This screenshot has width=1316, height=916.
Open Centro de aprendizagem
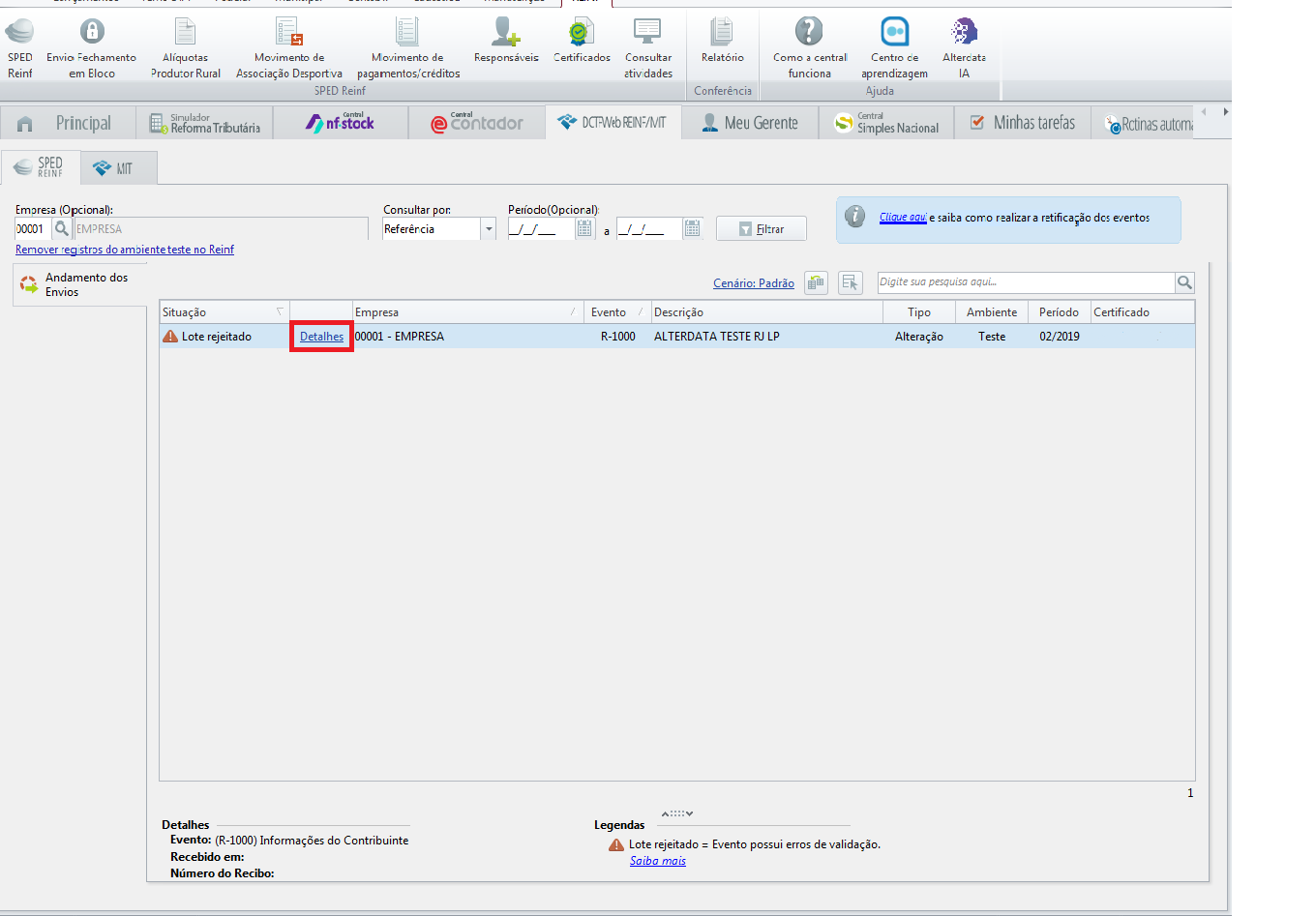[895, 48]
